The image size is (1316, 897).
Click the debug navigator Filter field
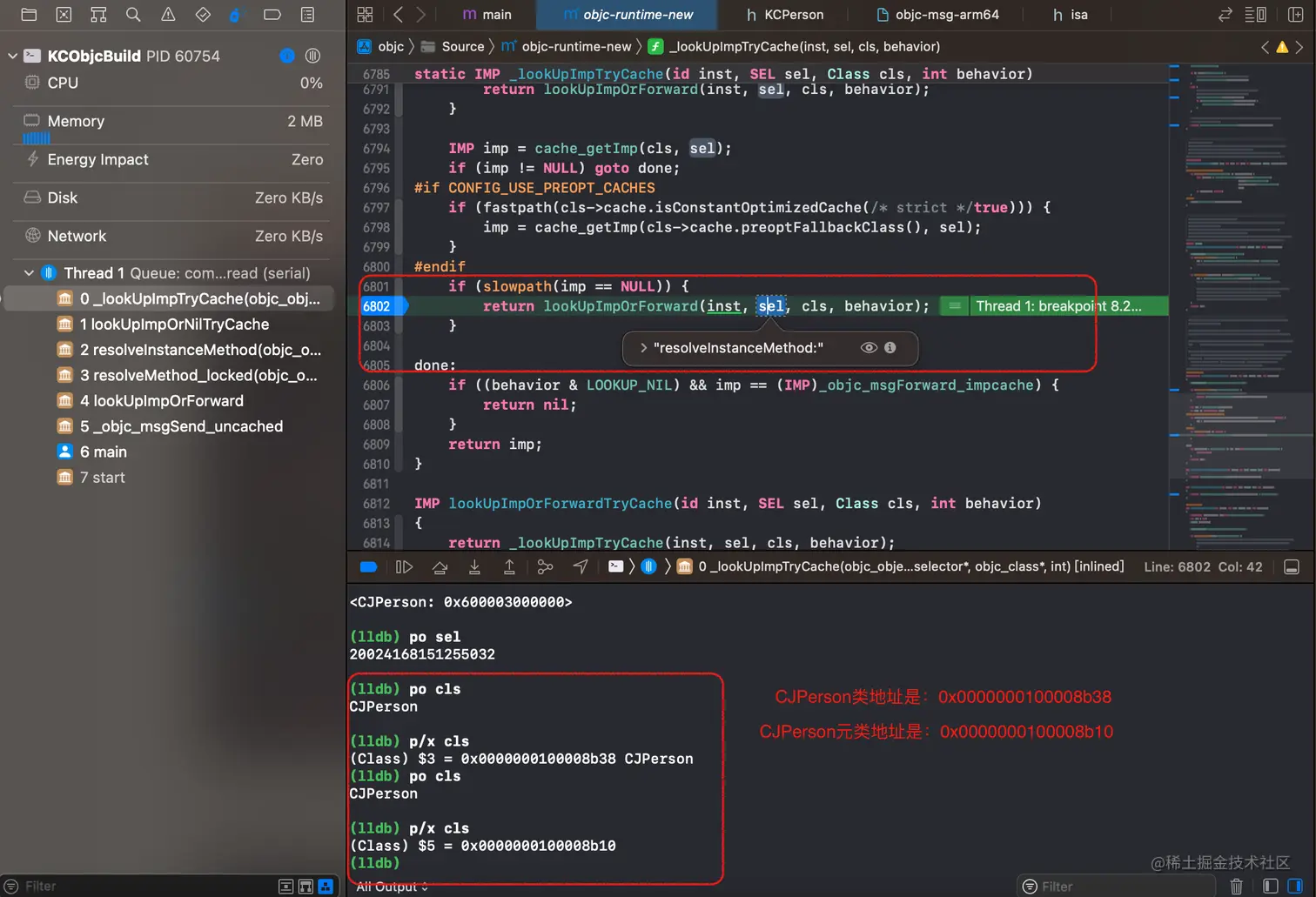139,886
